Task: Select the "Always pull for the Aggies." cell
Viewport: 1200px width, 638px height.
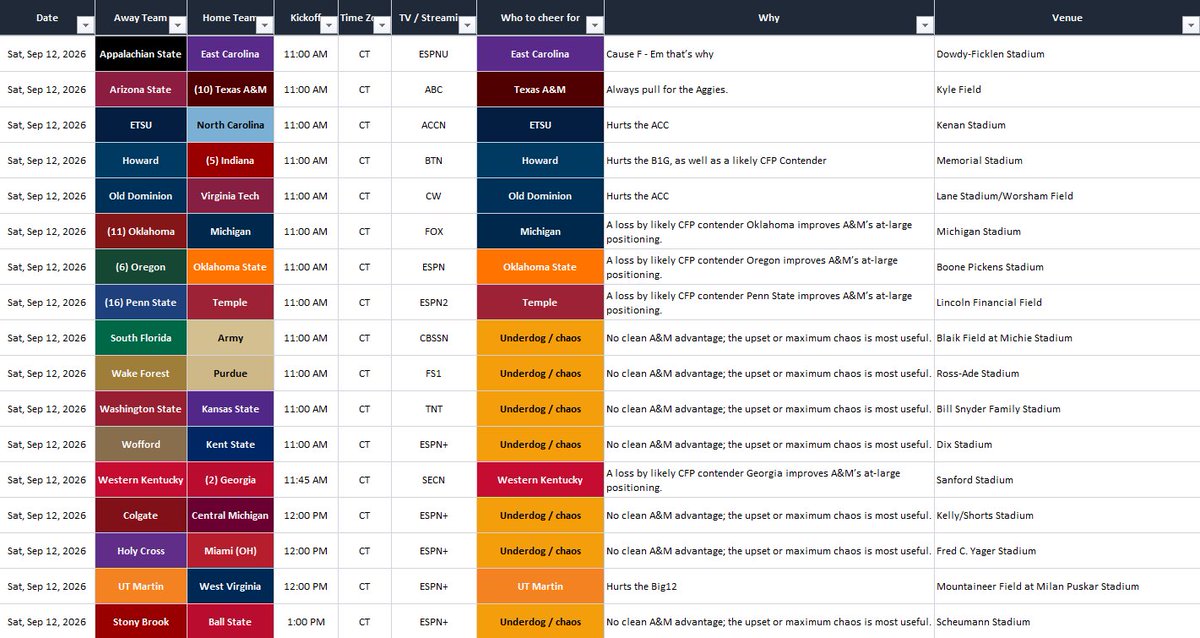Action: point(769,90)
